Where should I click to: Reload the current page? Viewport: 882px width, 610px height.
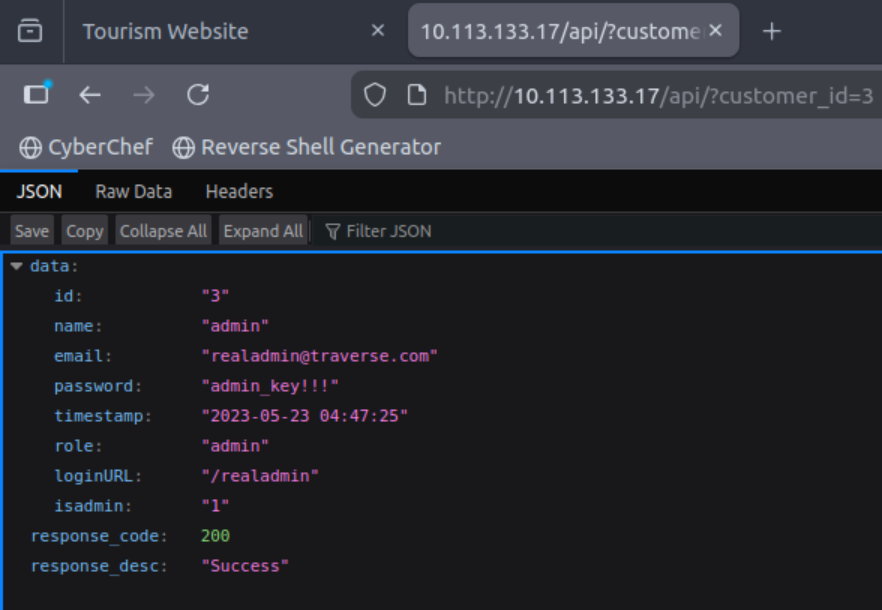tap(198, 95)
